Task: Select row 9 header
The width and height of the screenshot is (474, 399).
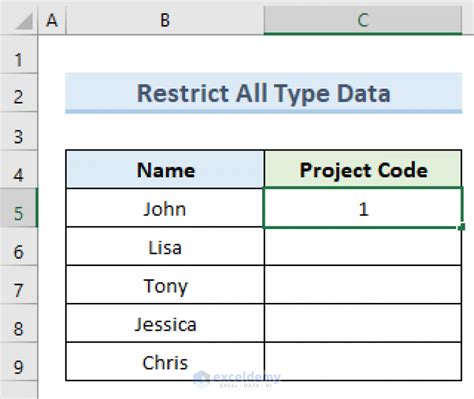Action: click(x=19, y=361)
